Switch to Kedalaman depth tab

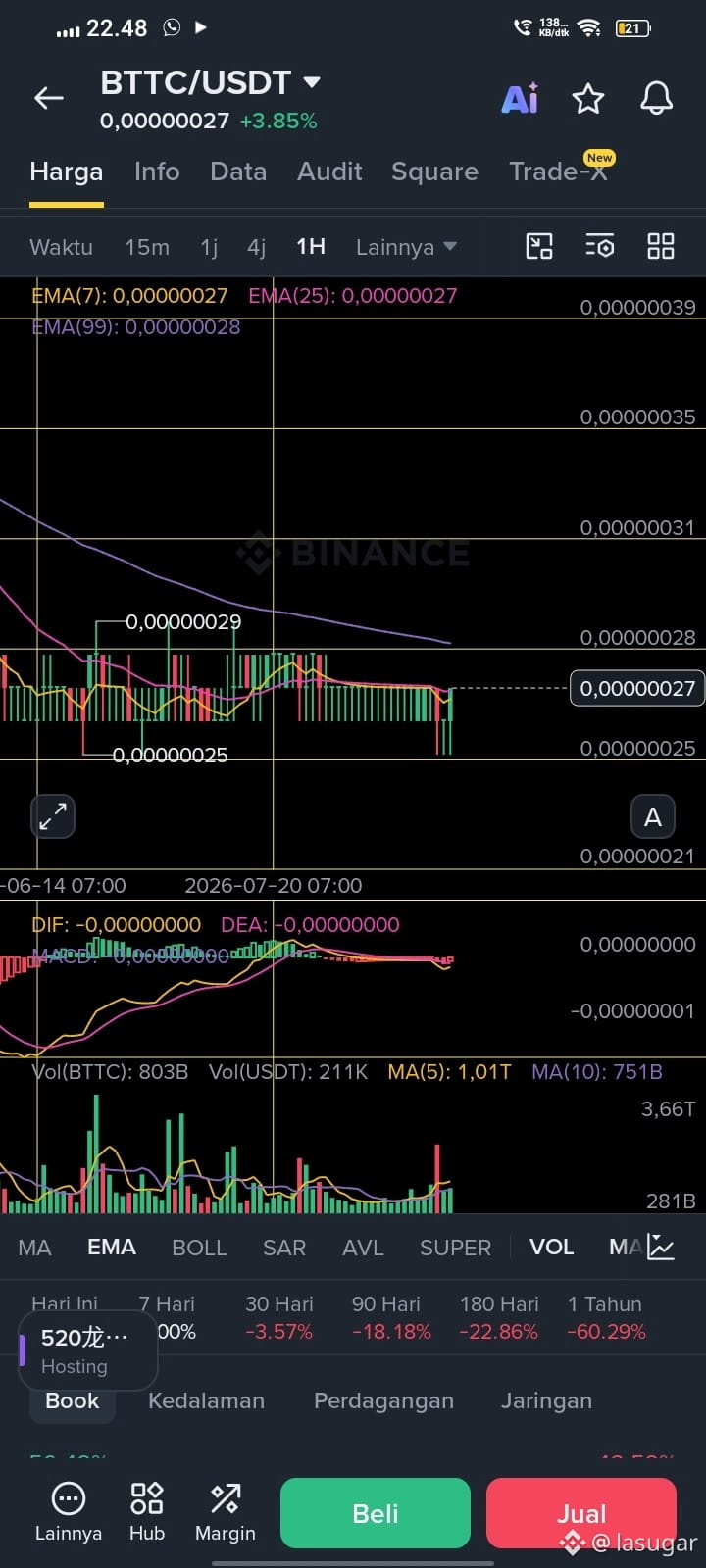click(x=206, y=1400)
